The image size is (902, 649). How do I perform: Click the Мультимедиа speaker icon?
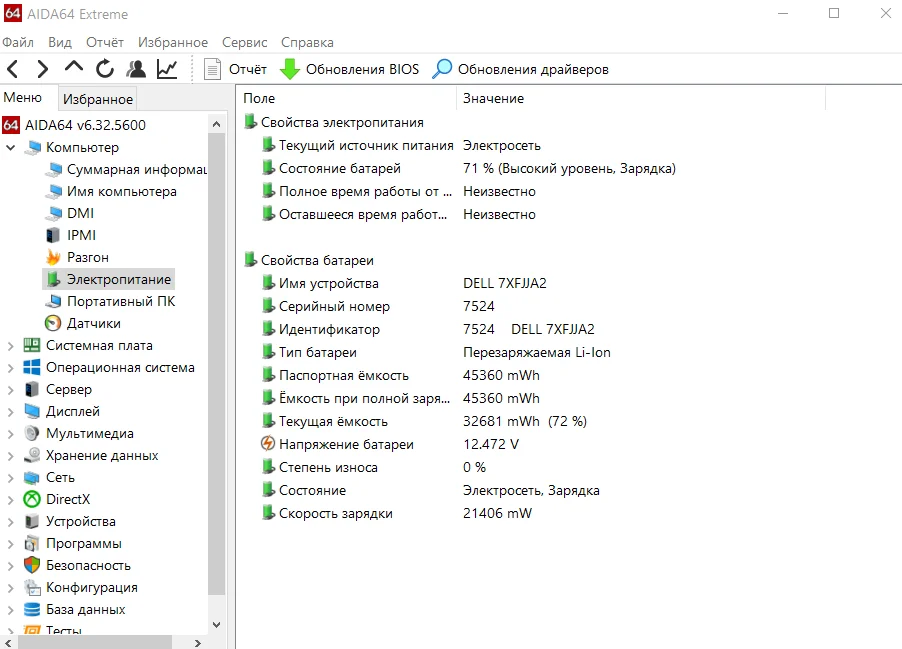pyautogui.click(x=32, y=433)
